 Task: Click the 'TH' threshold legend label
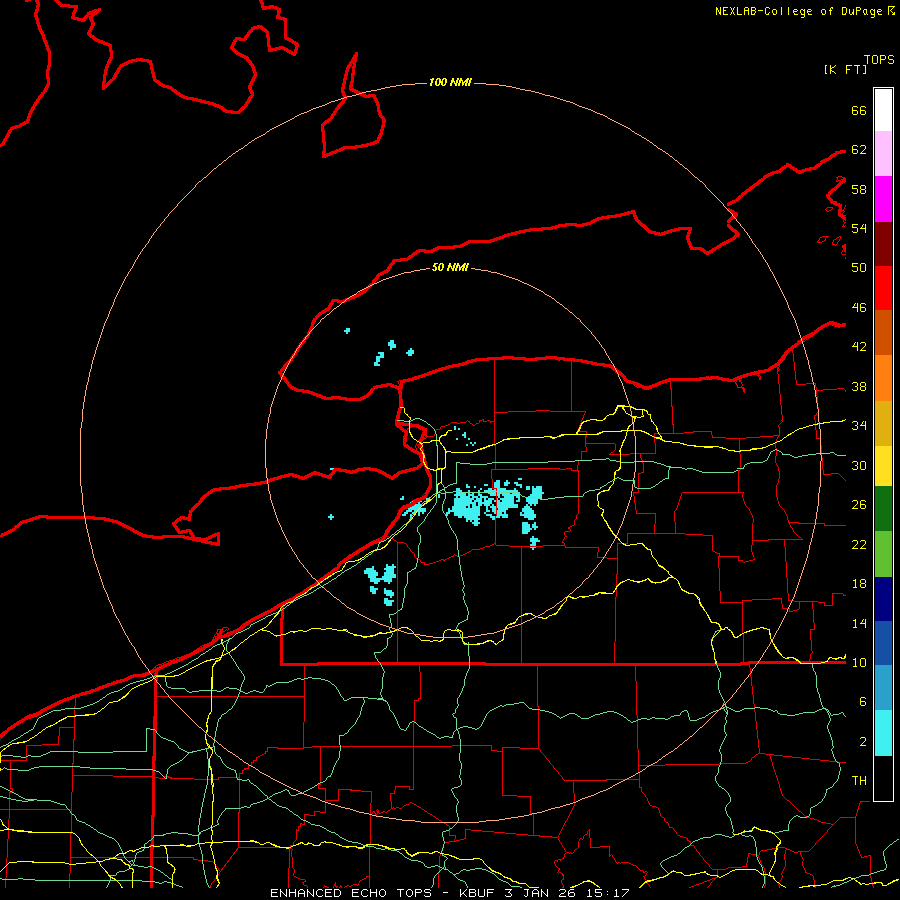859,781
